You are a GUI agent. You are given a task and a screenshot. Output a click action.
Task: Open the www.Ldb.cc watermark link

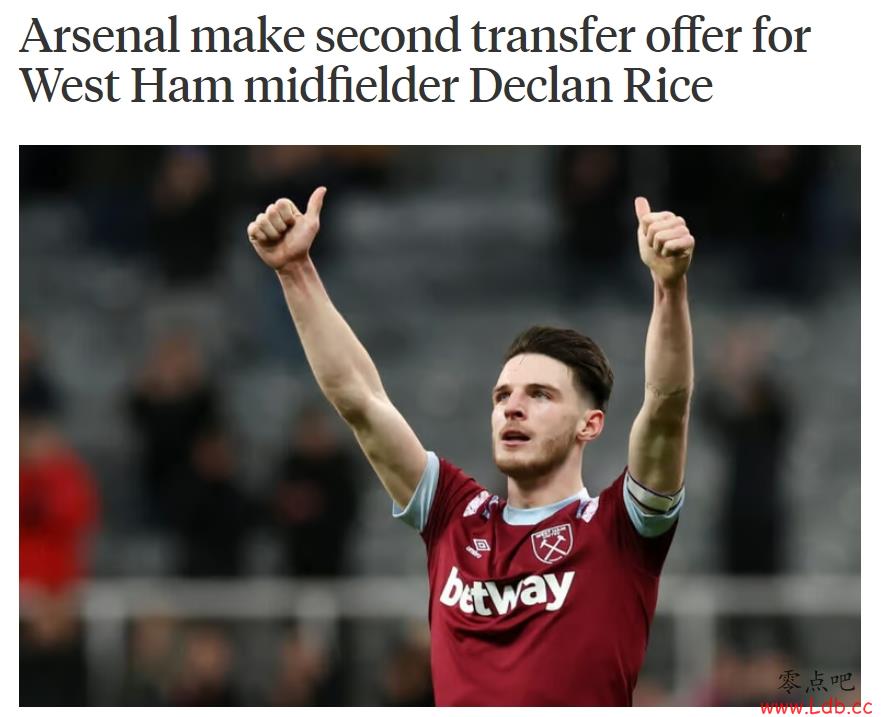click(814, 706)
